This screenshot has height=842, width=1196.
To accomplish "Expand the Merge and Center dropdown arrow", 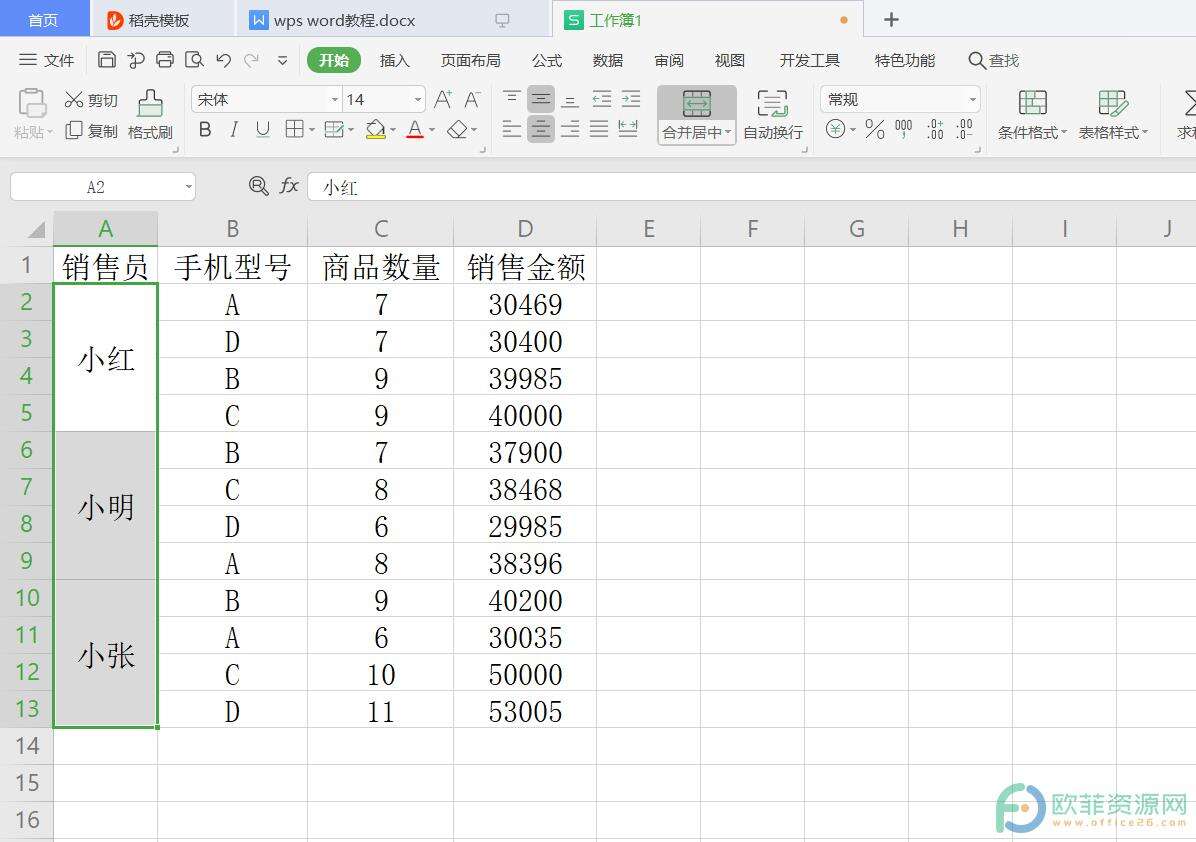I will 728,132.
